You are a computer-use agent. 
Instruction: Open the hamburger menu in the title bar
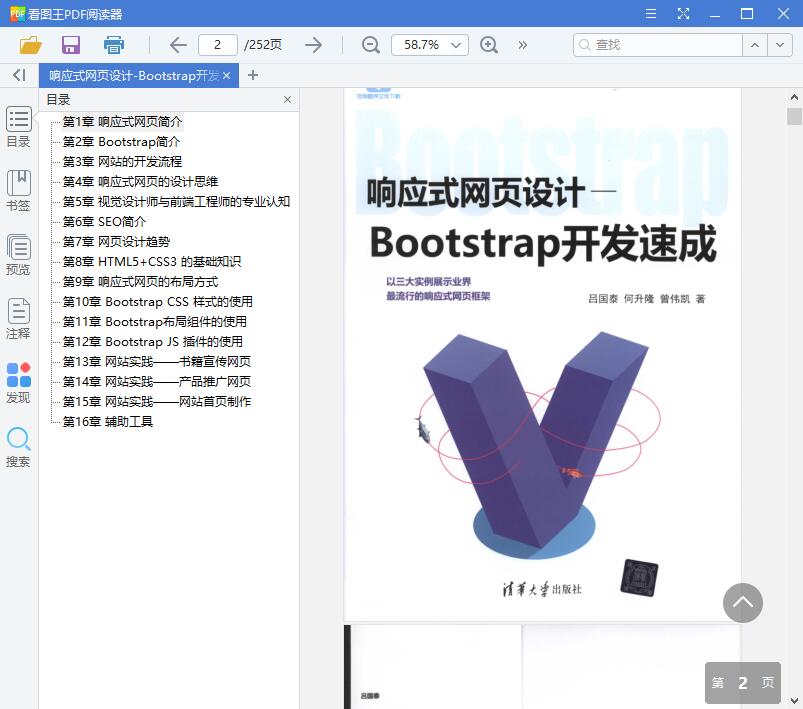coord(650,13)
